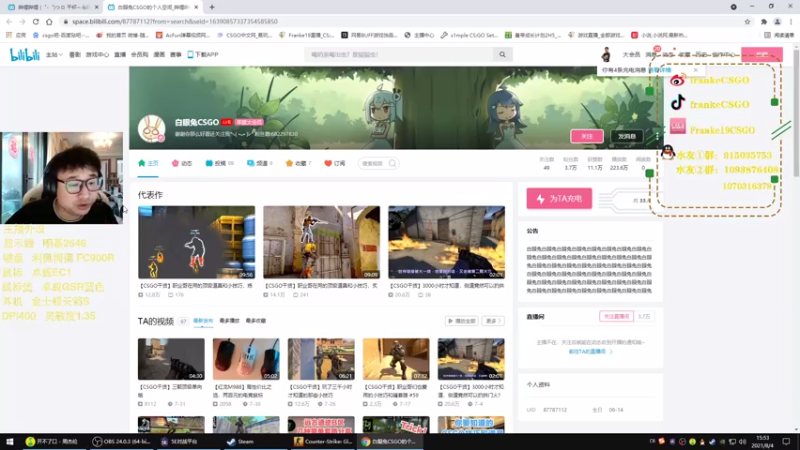The image size is (800, 450).
Task: Click the Windows Start button
Action: [x=9, y=441]
